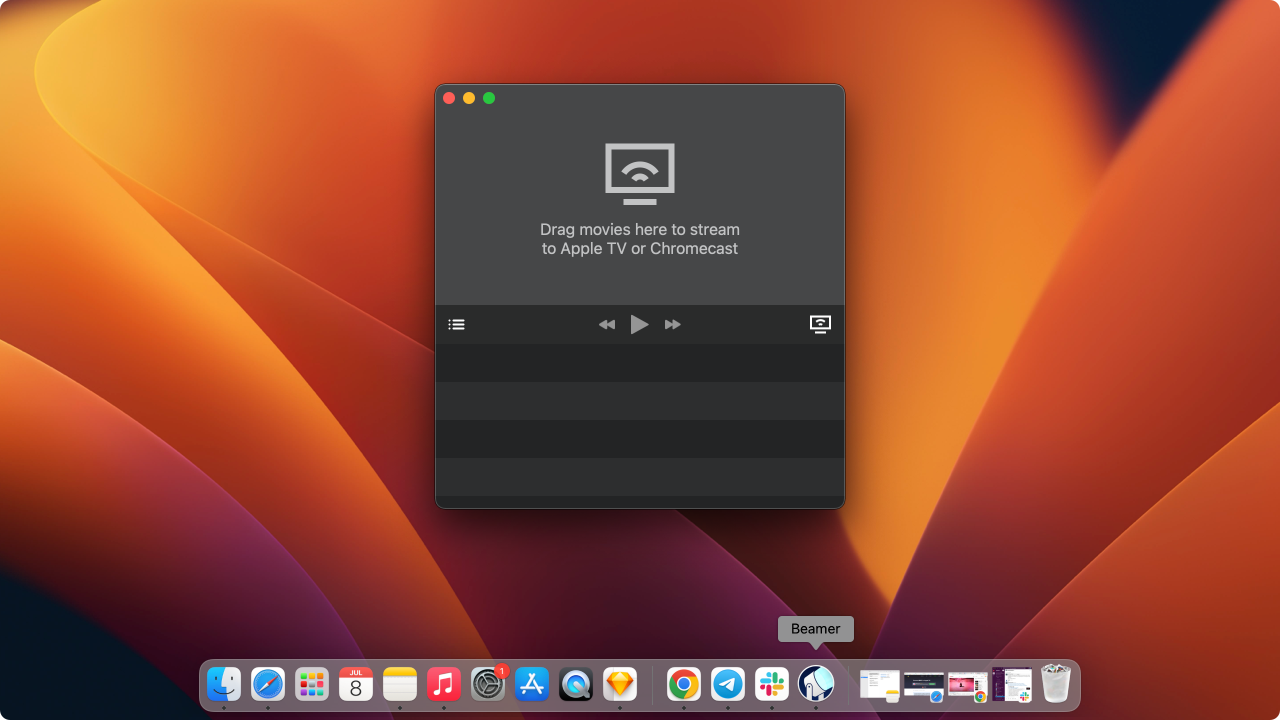Click the rewind button in Beamer

click(x=607, y=324)
